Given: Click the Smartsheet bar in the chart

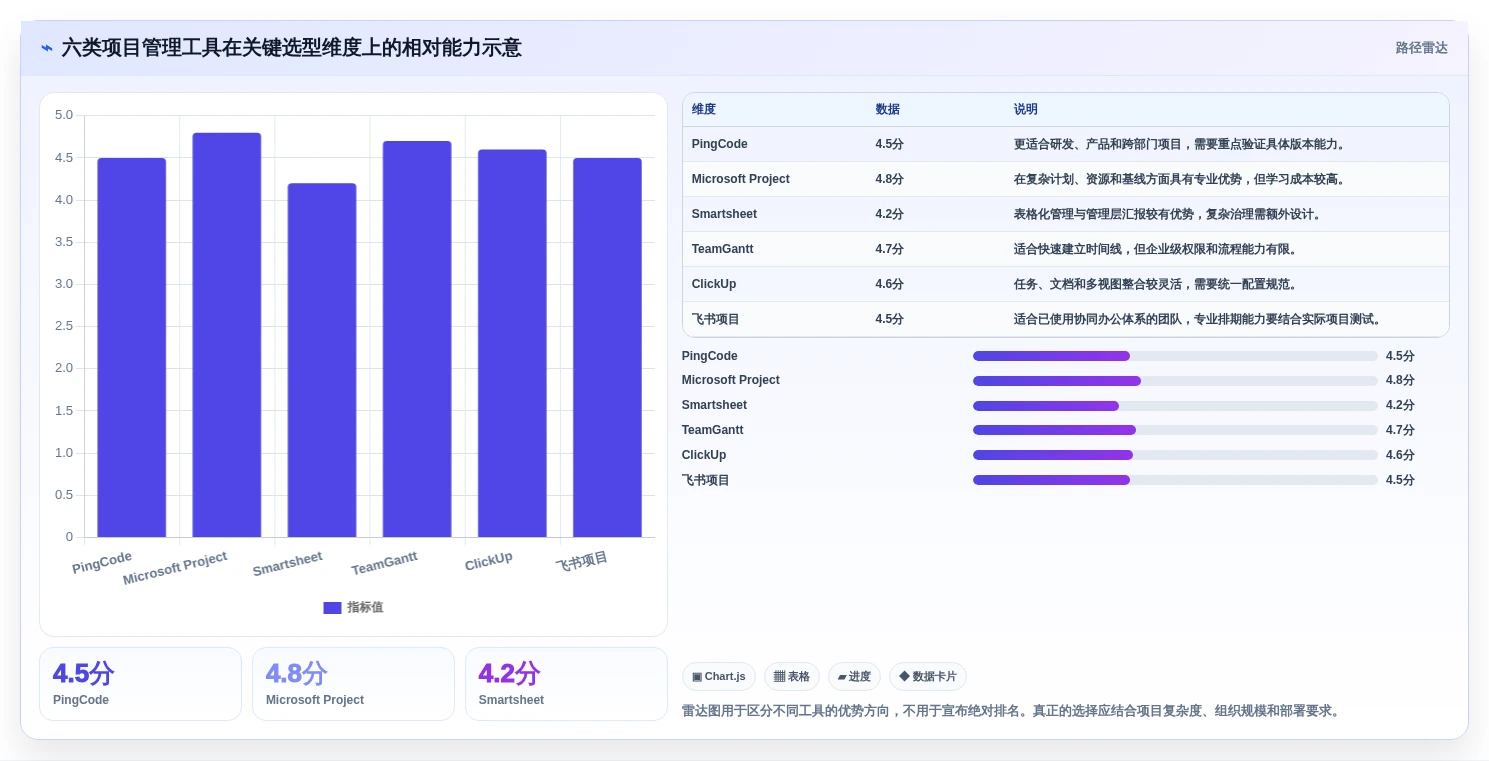Looking at the screenshot, I should (322, 360).
